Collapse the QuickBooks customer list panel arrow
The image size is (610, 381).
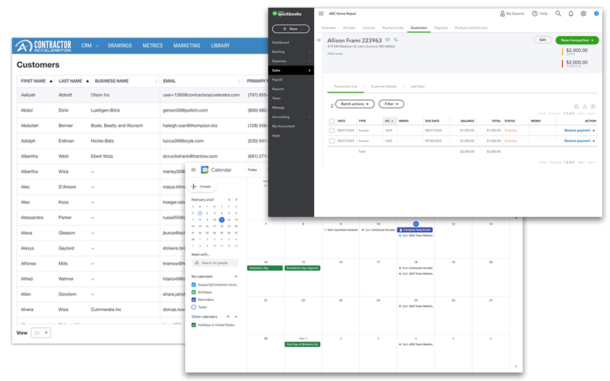(x=319, y=40)
